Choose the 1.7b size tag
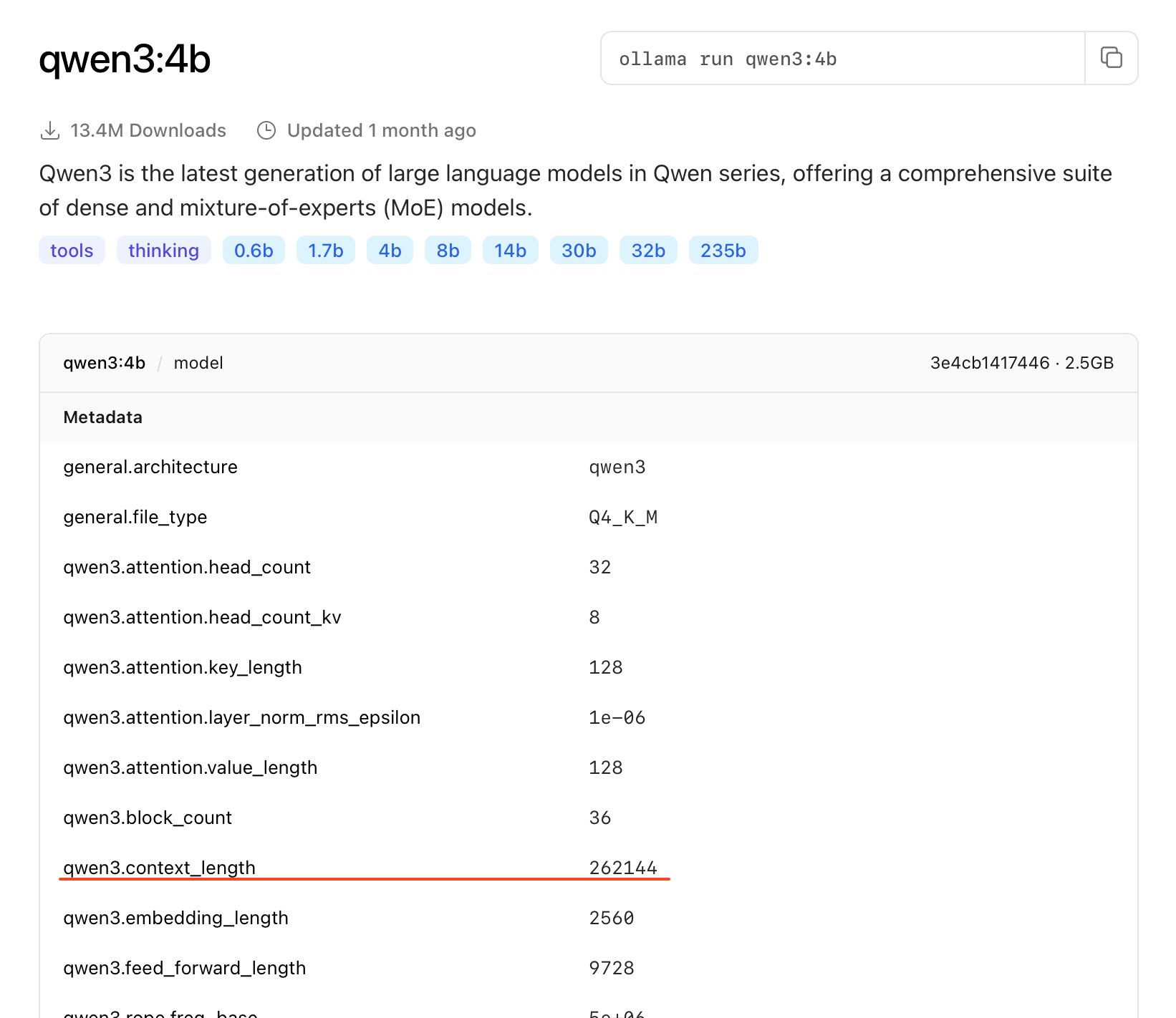This screenshot has width=1176, height=1018. [325, 251]
